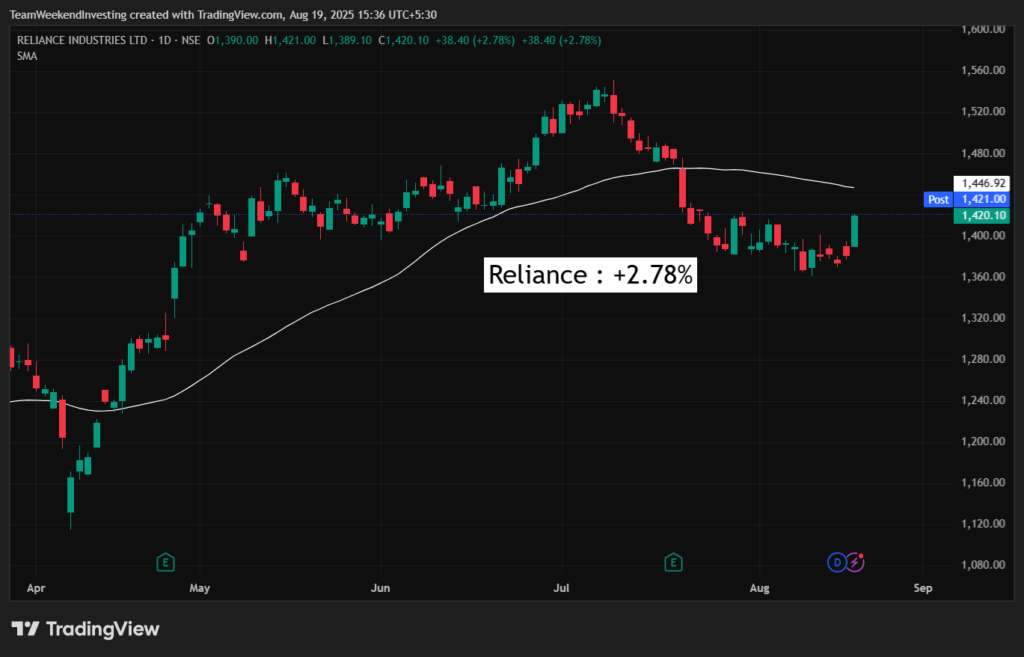Click the 1,160.00 price axis label
The width and height of the screenshot is (1024, 657).
tap(983, 483)
